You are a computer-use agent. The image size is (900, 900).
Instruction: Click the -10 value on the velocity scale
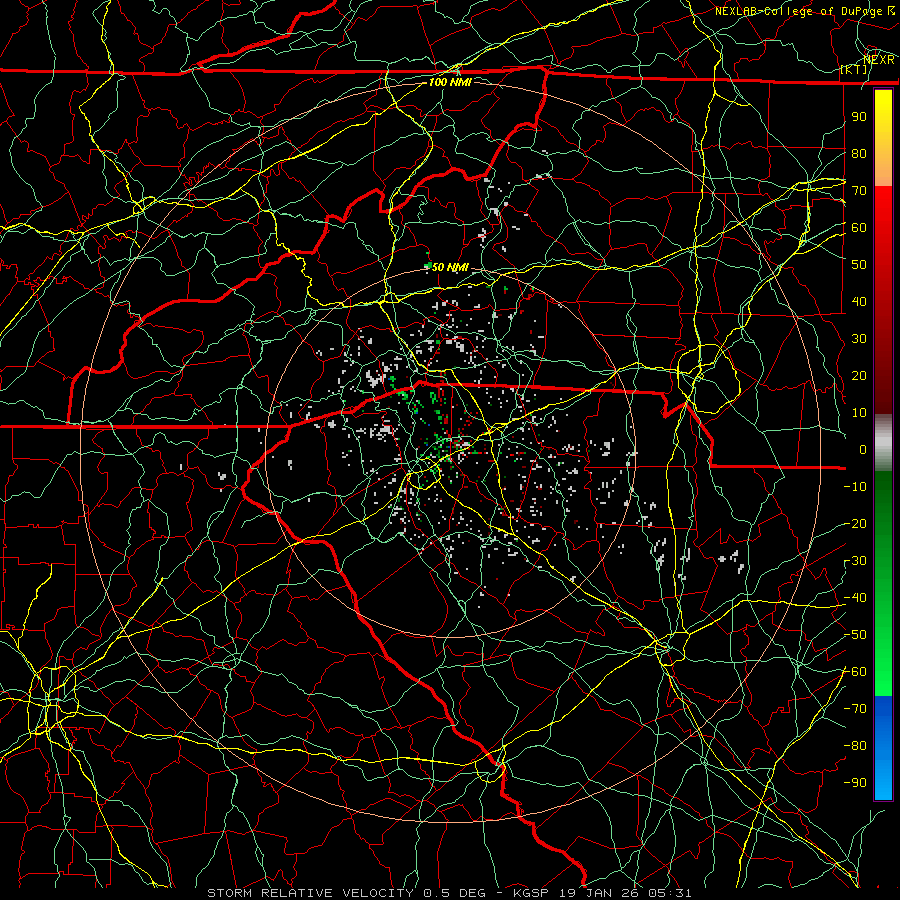[855, 487]
